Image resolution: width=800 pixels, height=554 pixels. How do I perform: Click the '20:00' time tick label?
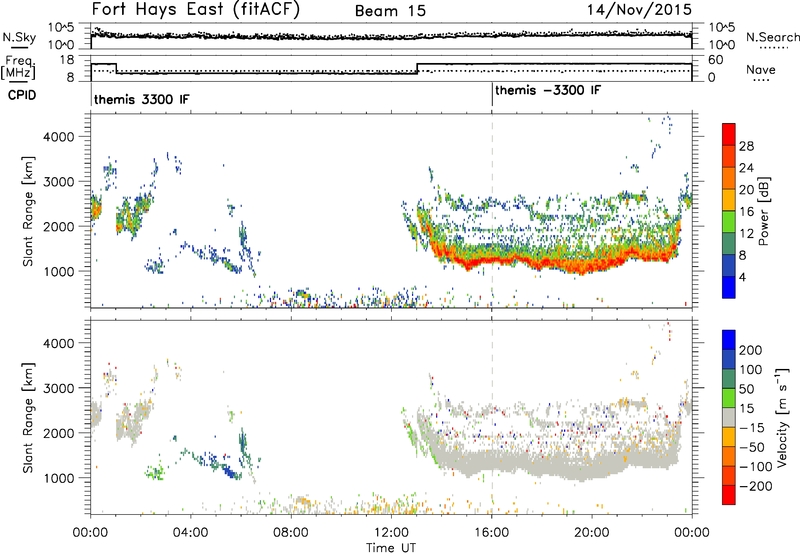coord(592,533)
